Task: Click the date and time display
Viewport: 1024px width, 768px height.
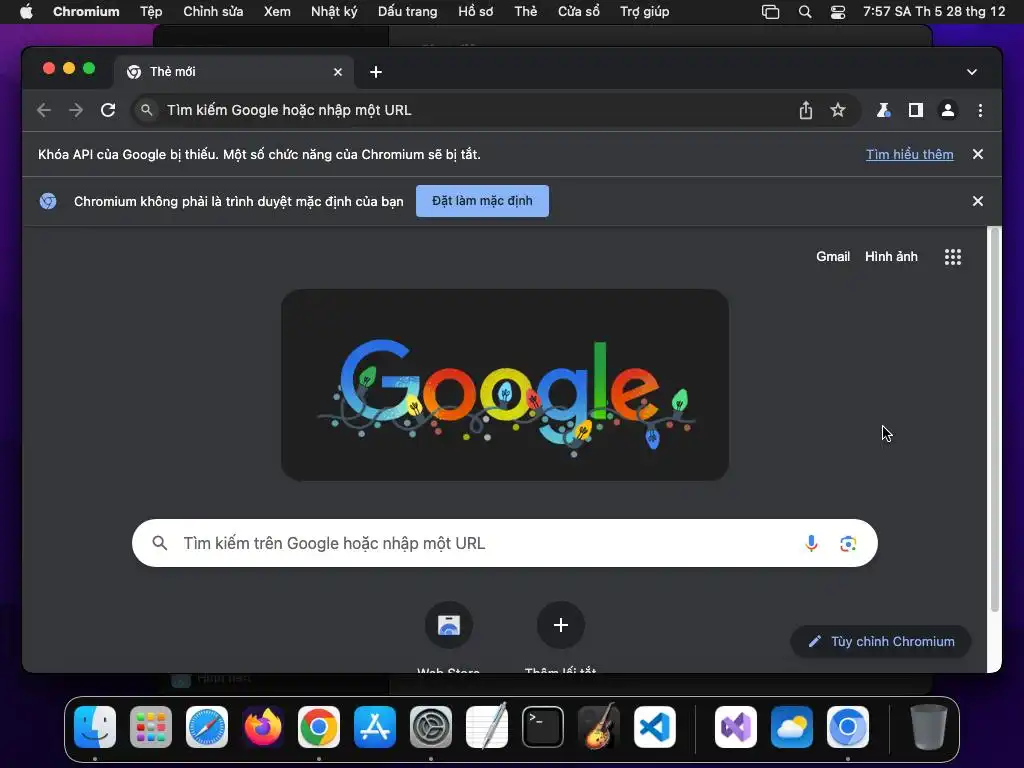Action: [934, 12]
